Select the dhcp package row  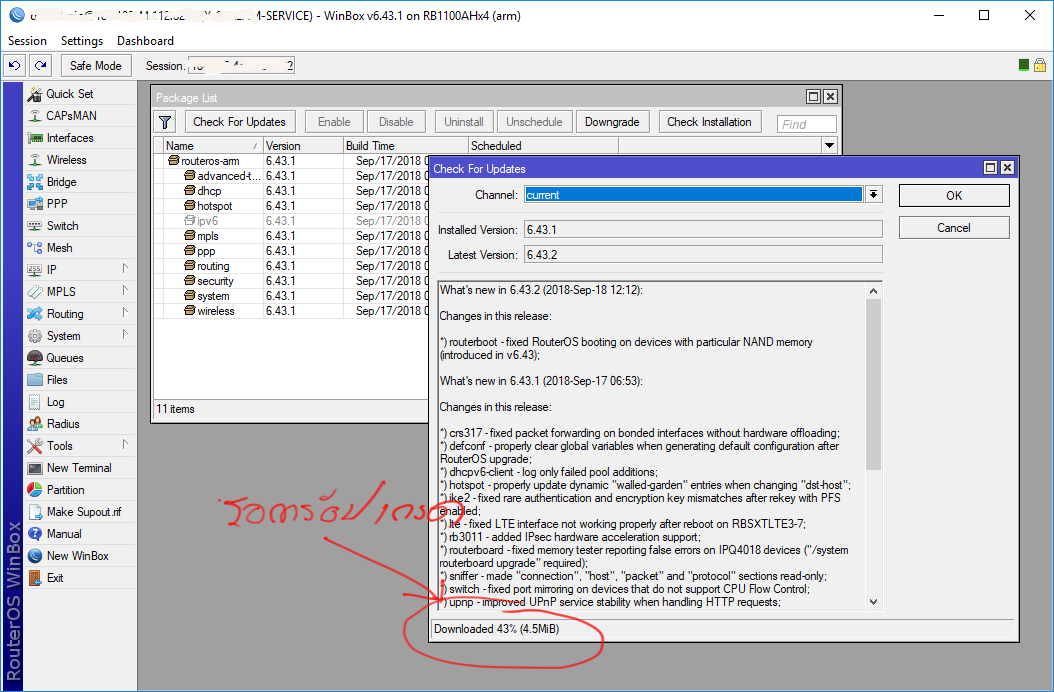(290, 191)
